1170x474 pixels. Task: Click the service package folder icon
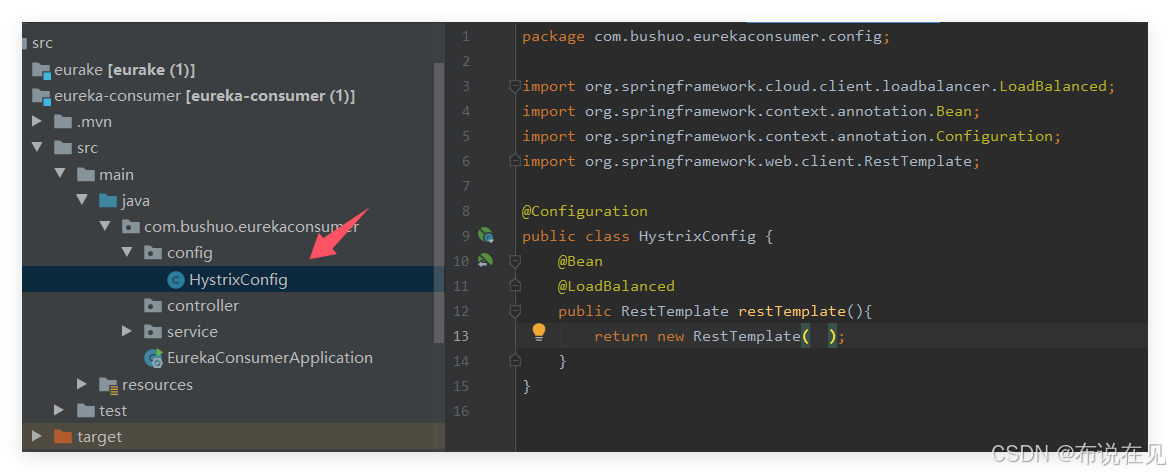(x=153, y=331)
